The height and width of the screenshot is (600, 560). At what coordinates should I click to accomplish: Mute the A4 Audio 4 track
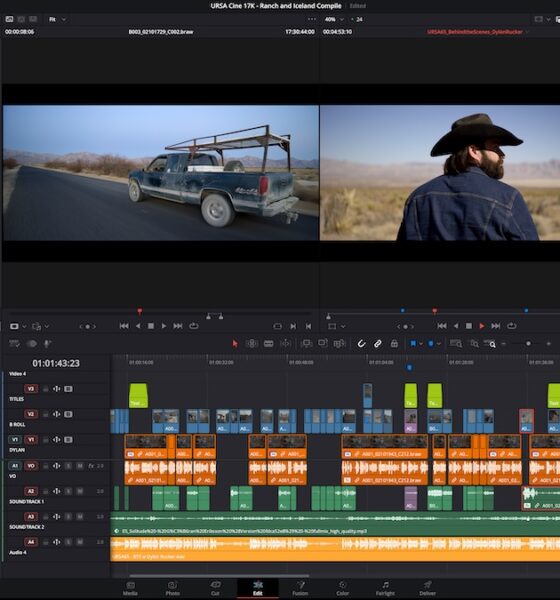(x=80, y=542)
